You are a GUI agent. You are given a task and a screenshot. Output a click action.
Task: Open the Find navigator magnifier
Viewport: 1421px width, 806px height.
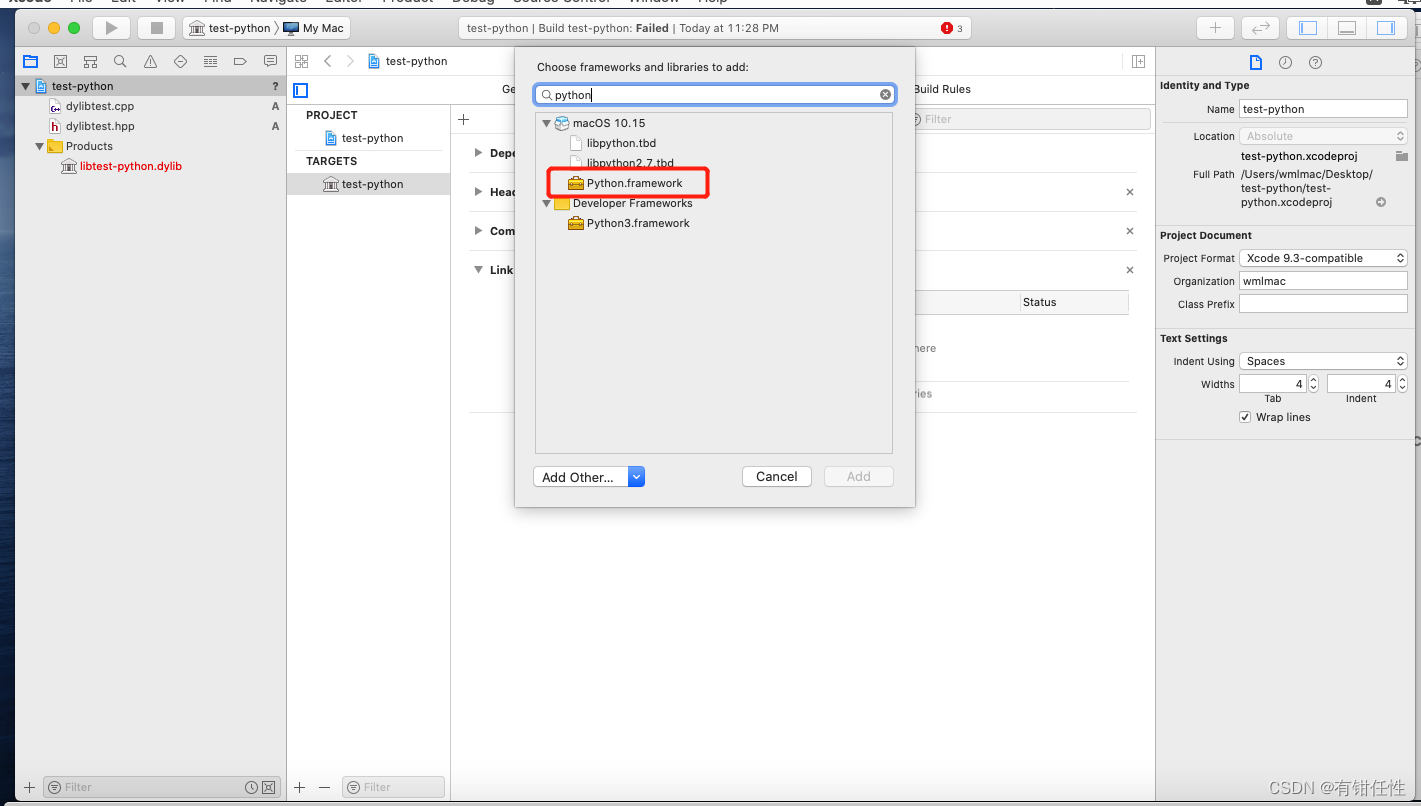click(x=120, y=61)
